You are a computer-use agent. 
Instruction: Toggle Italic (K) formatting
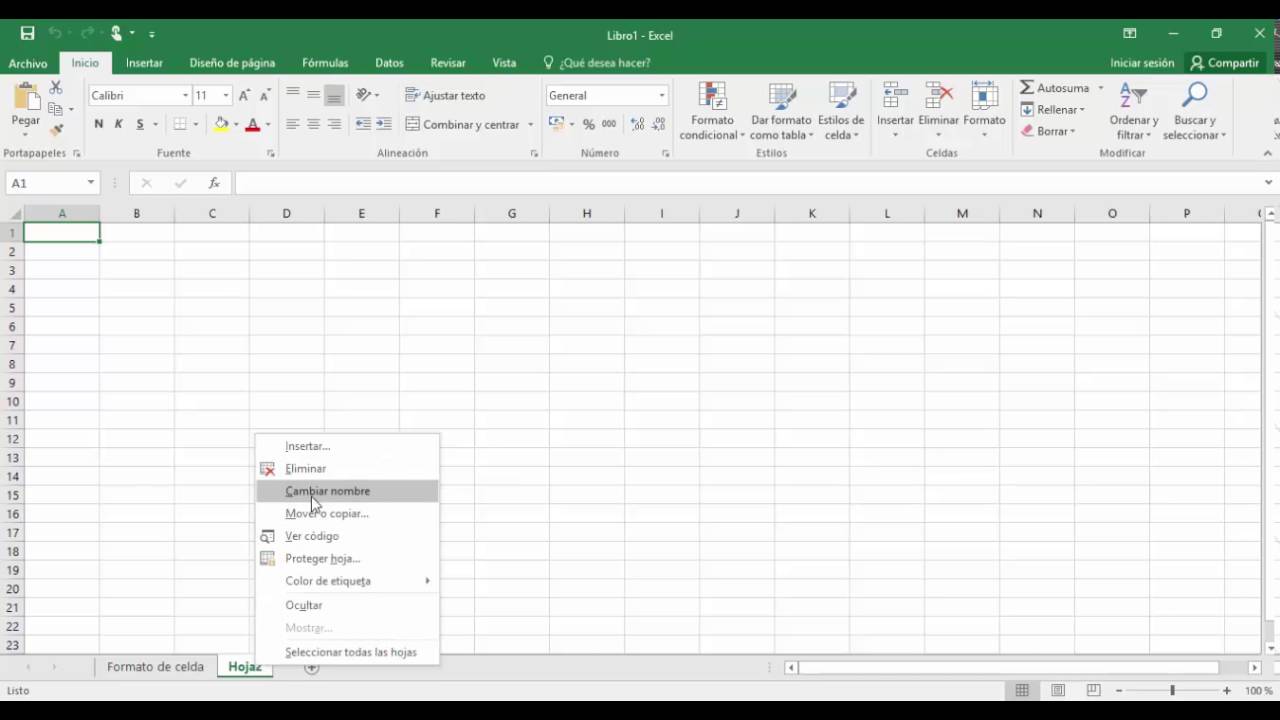click(x=118, y=124)
